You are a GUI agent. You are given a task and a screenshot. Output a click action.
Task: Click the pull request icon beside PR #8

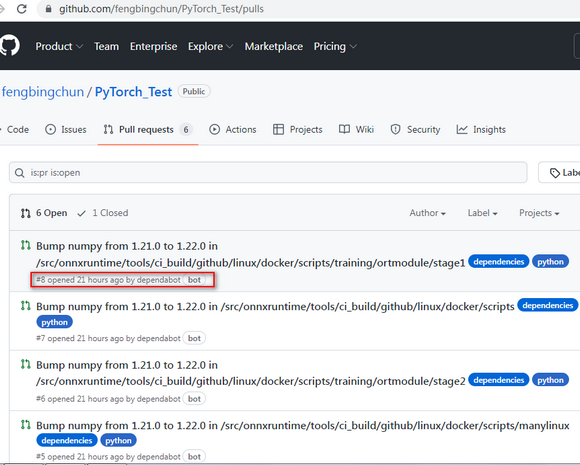(x=26, y=245)
